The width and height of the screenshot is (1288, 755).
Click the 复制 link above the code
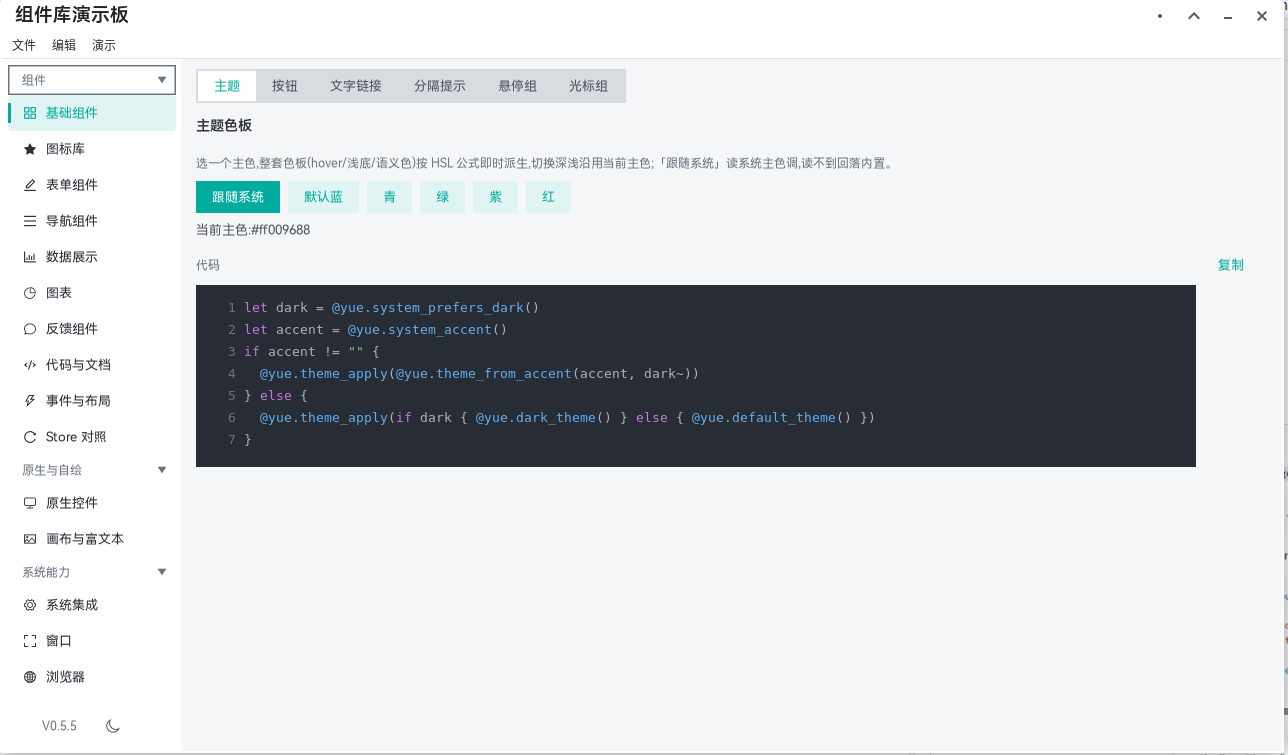pos(1231,265)
